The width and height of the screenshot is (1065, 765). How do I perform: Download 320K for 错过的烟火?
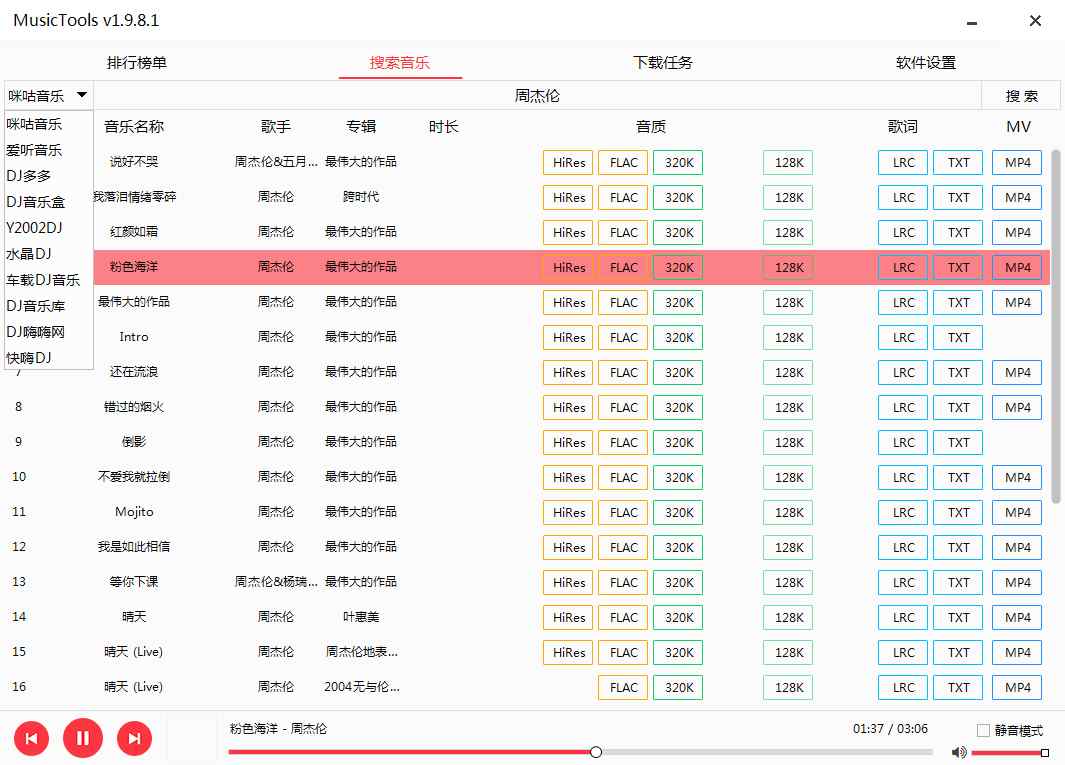click(x=679, y=407)
